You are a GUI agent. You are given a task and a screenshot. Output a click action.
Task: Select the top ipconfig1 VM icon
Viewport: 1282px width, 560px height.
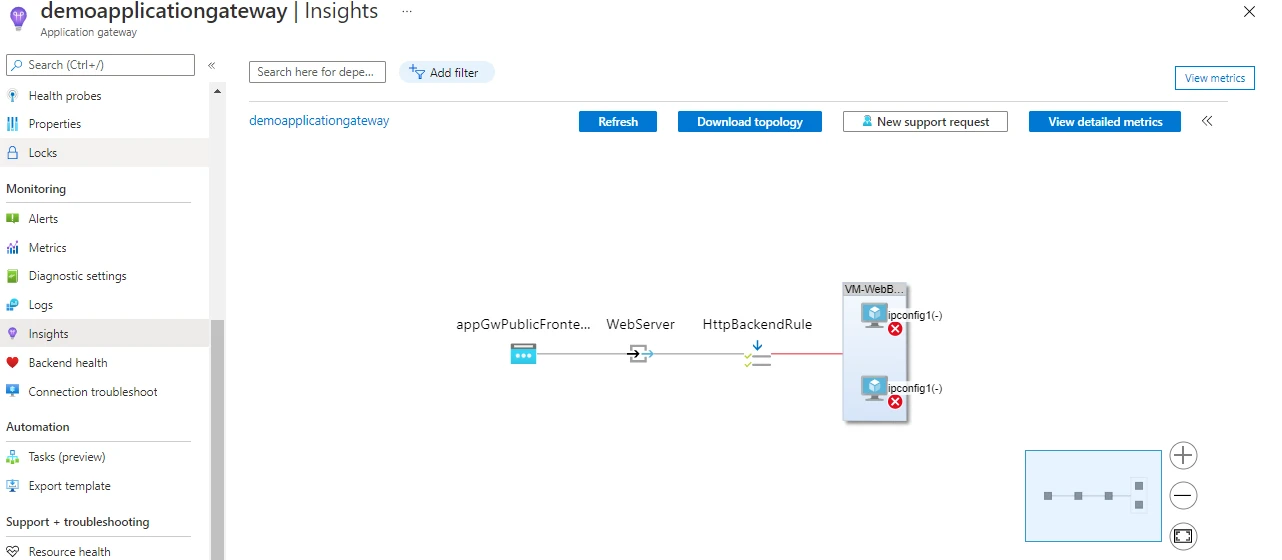pos(875,316)
